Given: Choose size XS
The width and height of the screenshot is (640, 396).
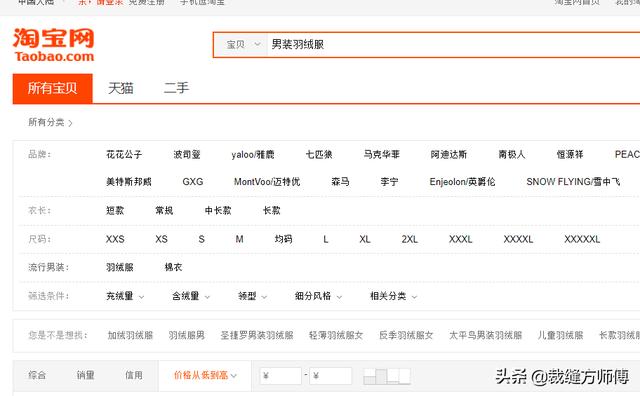Looking at the screenshot, I should point(161,239).
